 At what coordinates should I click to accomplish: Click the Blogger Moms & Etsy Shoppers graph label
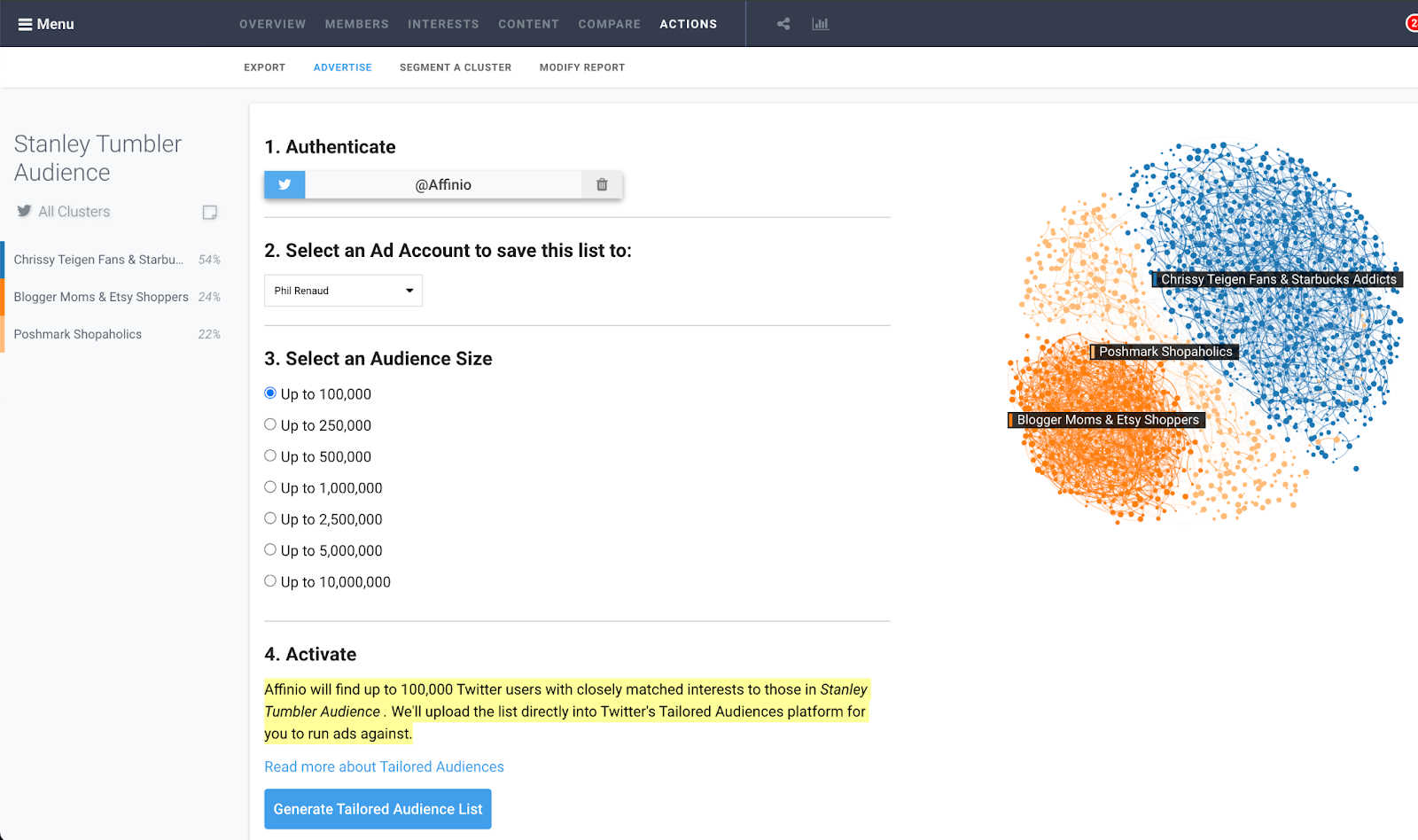1107,420
